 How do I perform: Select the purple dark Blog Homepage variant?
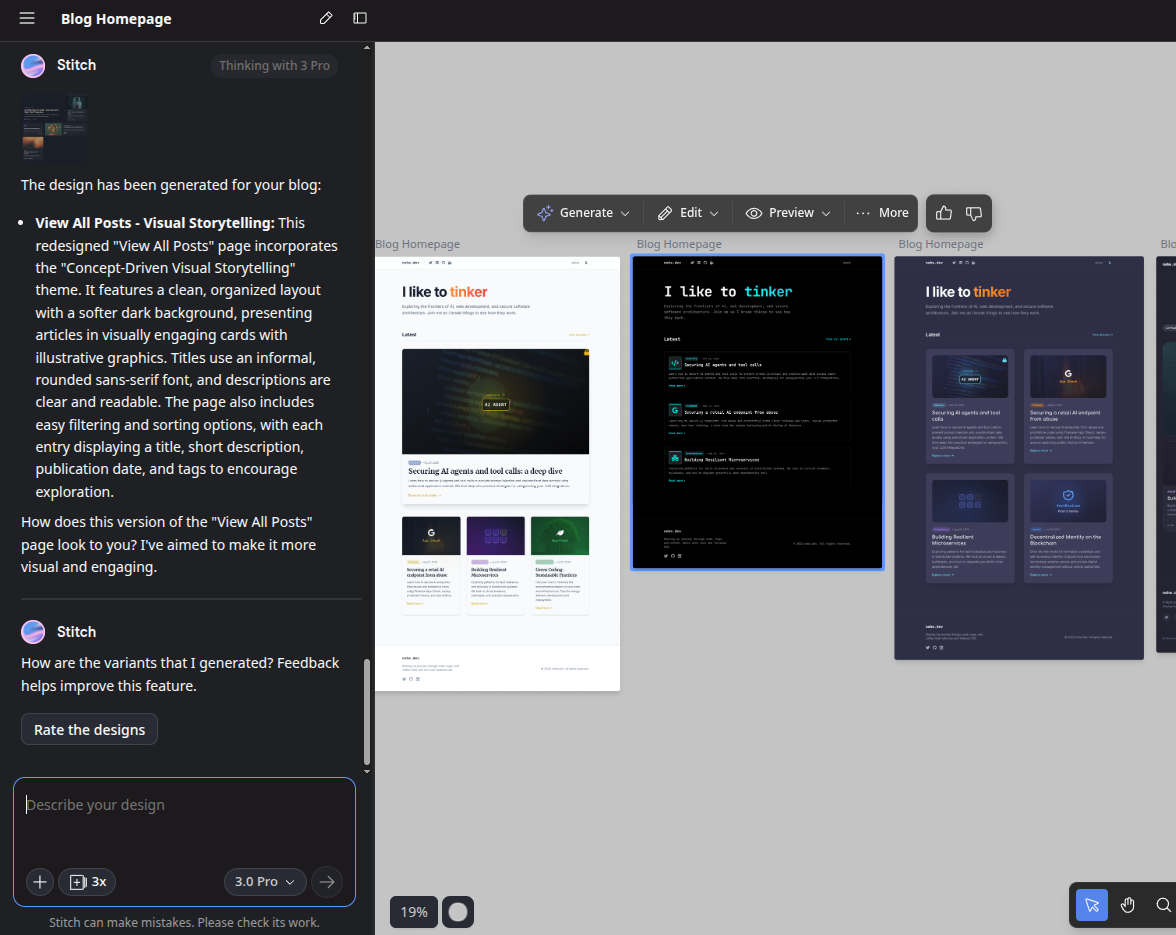(x=1018, y=458)
